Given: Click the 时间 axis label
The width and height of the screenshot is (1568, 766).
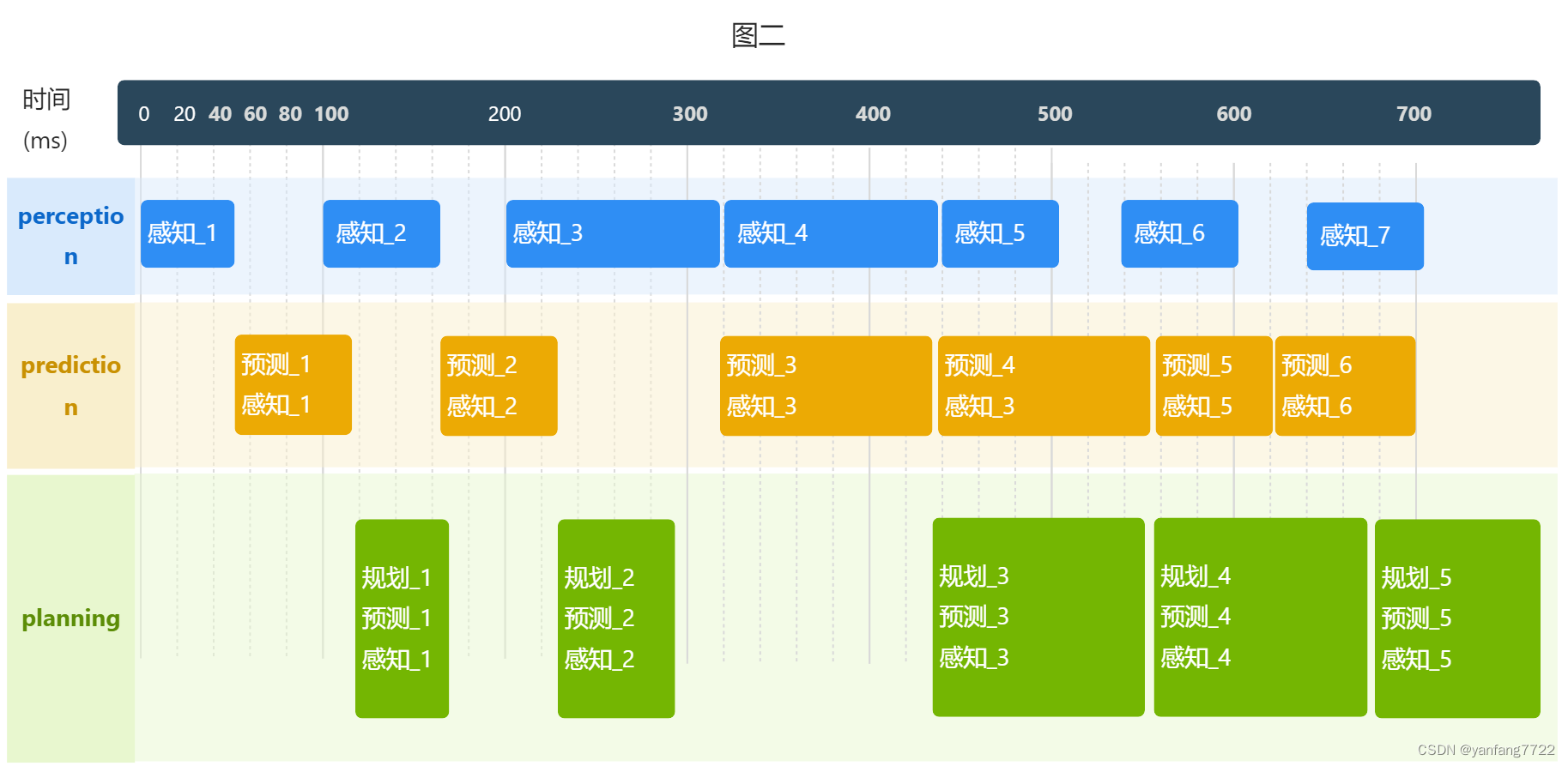Looking at the screenshot, I should (46, 100).
